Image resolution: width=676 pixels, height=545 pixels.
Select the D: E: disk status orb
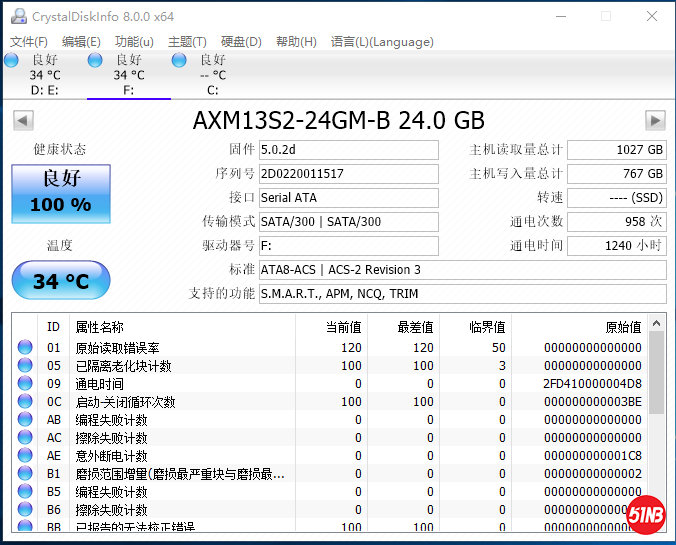[x=11, y=60]
